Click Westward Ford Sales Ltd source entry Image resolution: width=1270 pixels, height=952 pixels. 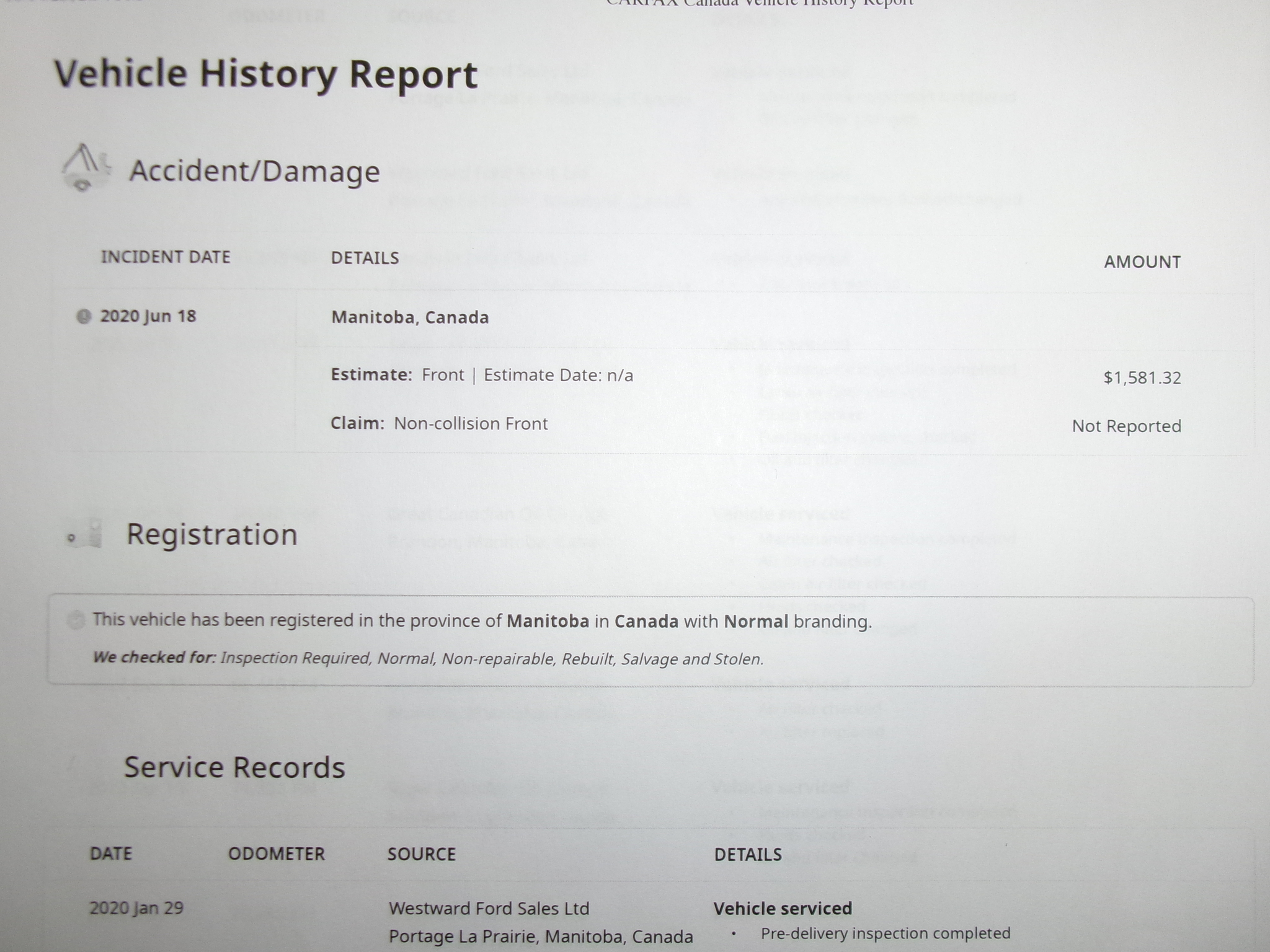[x=489, y=909]
